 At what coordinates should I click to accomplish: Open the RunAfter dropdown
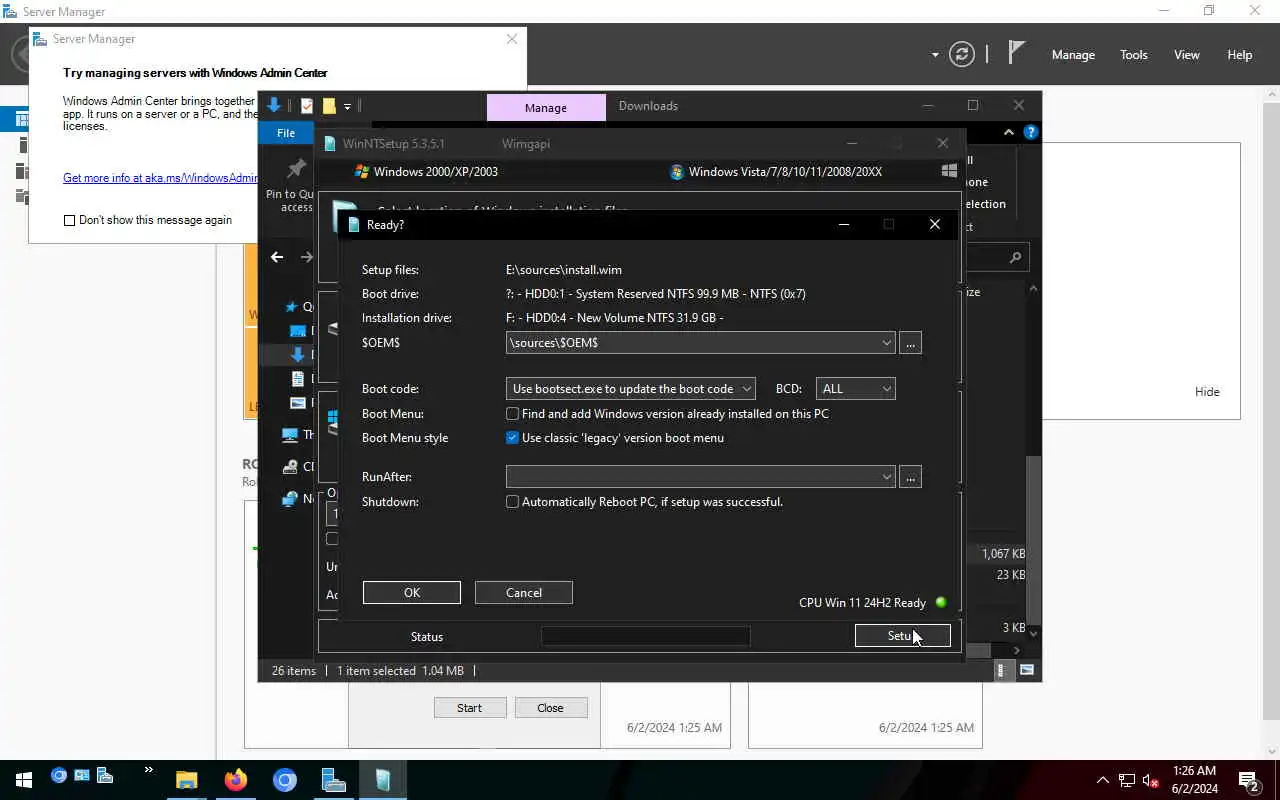tap(886, 477)
